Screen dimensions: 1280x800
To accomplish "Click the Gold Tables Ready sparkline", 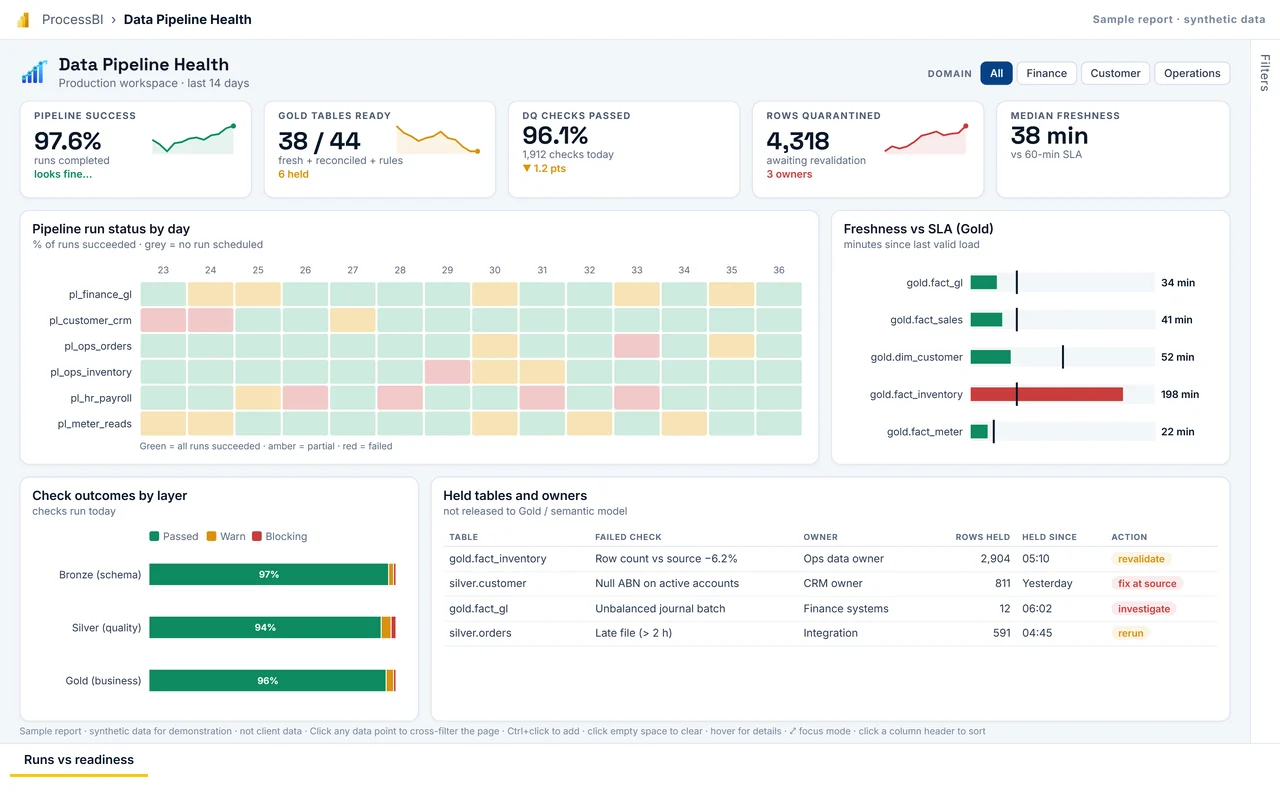I will pos(438,140).
